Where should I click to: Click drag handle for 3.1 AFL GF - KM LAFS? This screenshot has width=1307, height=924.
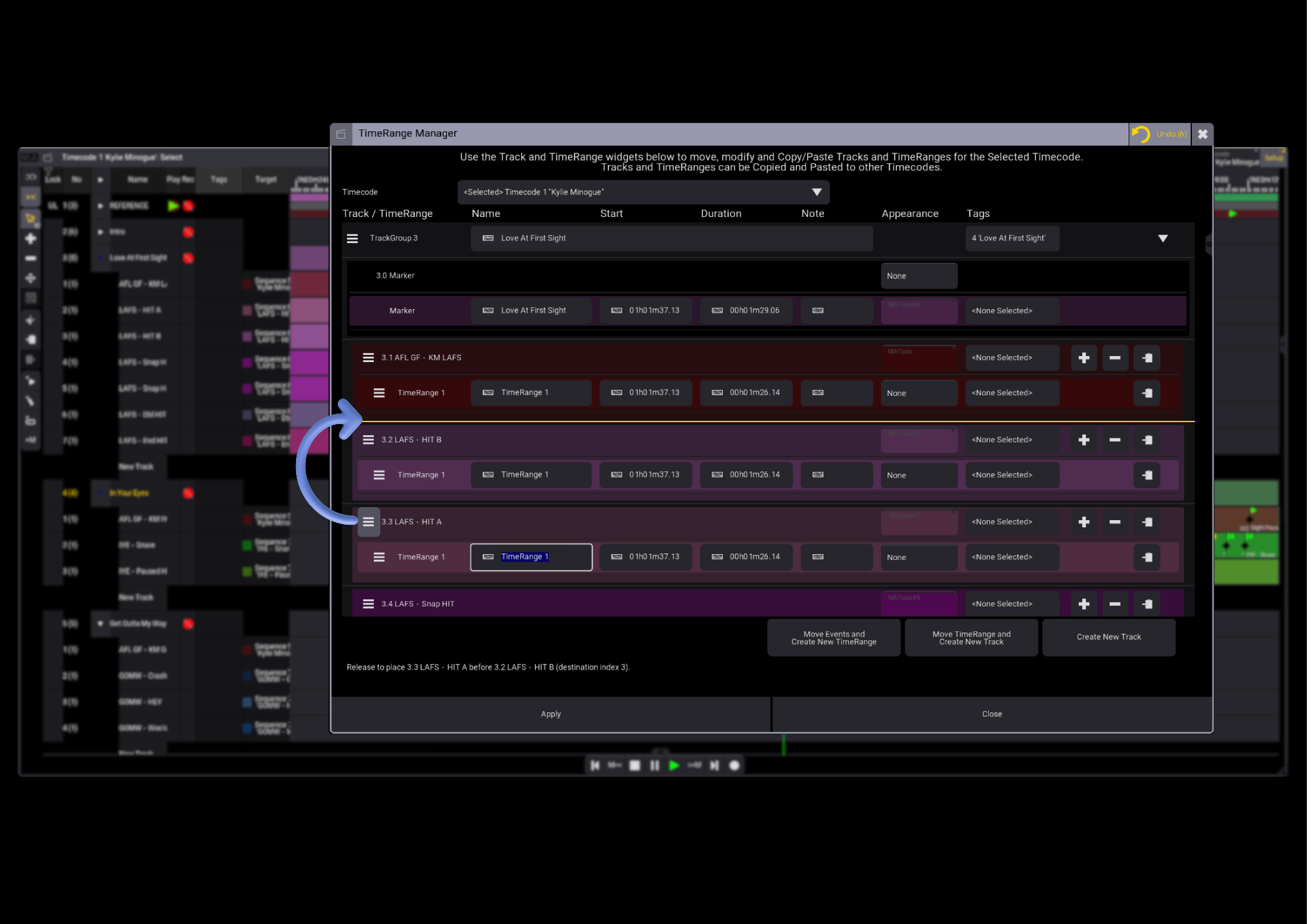369,357
